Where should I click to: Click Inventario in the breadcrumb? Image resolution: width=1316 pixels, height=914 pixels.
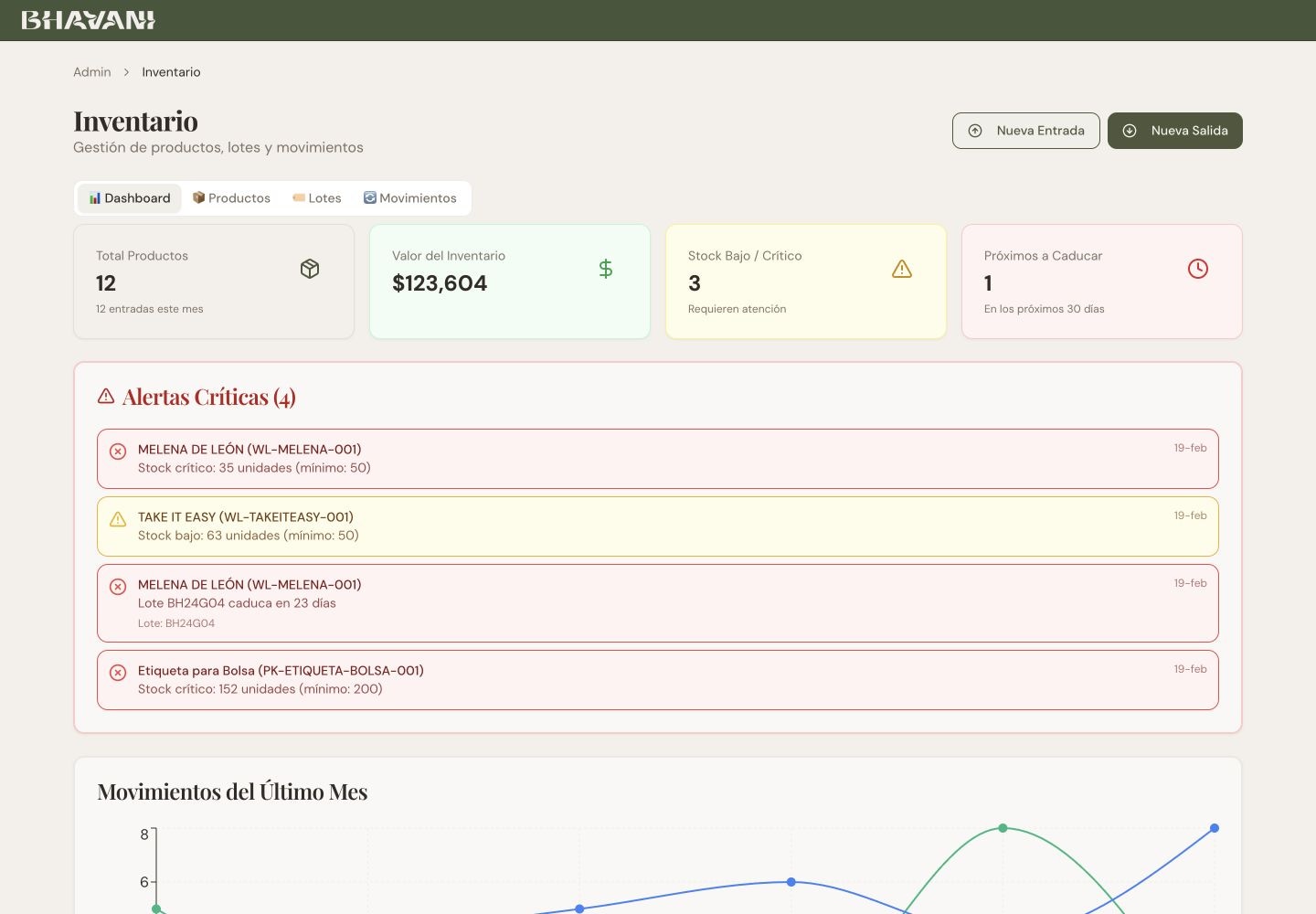coord(171,72)
